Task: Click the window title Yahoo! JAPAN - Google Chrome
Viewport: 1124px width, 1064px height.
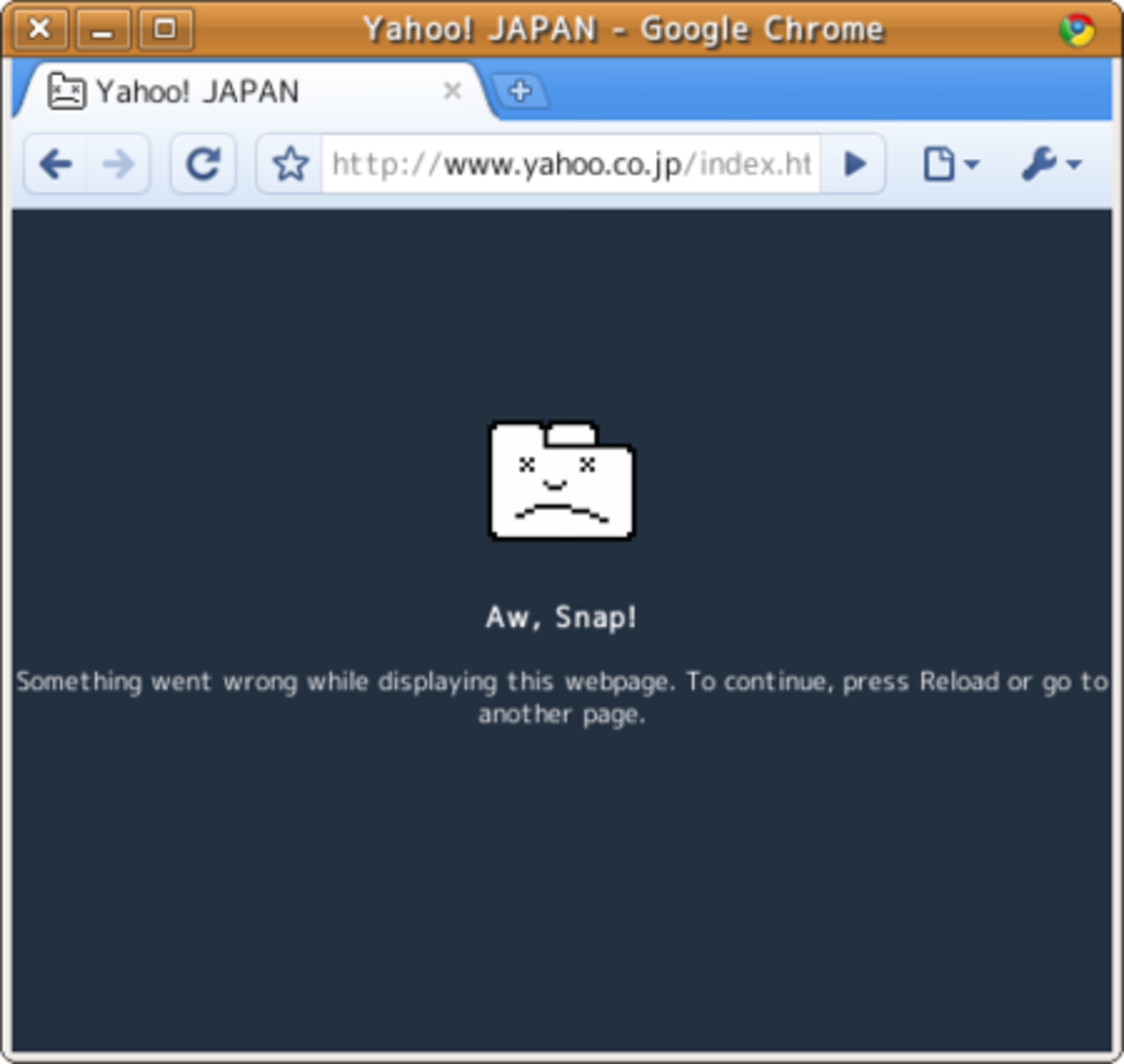Action: [623, 29]
